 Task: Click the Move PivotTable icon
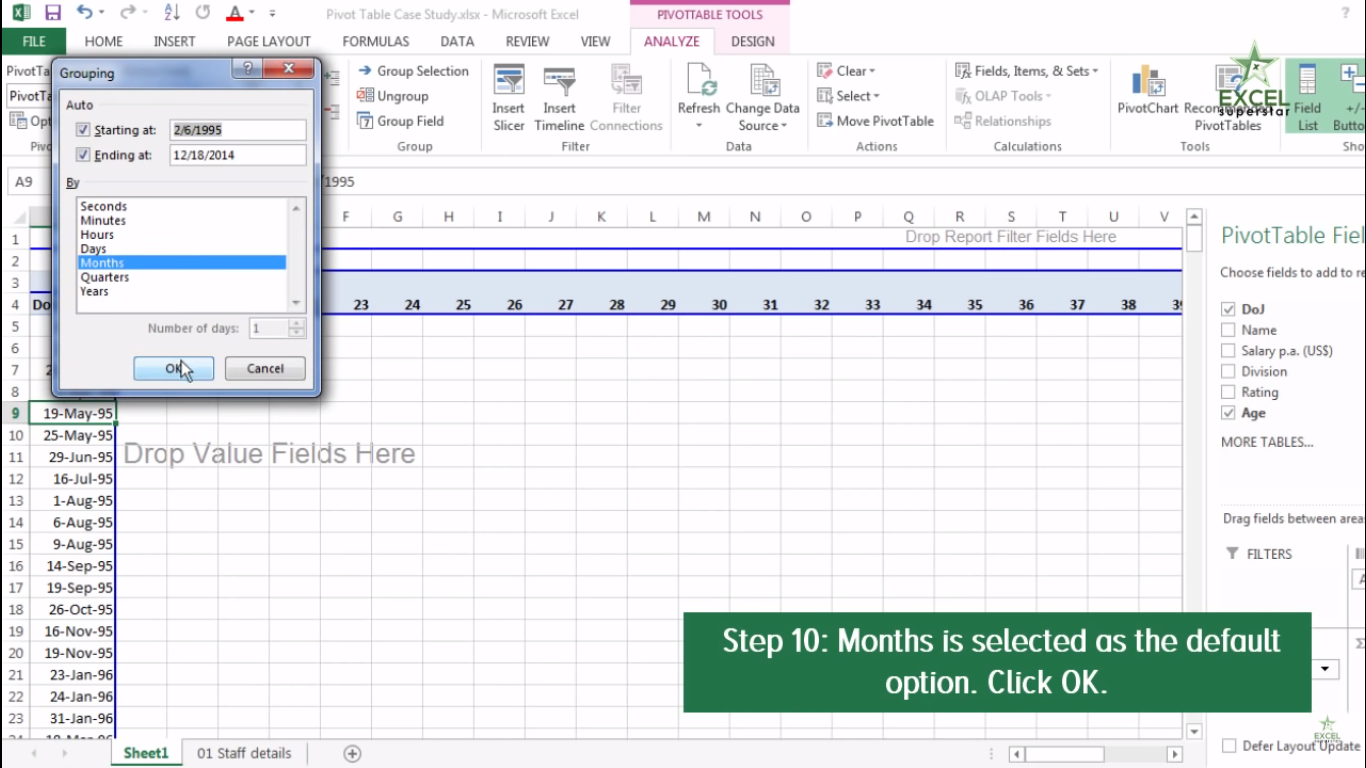point(825,121)
